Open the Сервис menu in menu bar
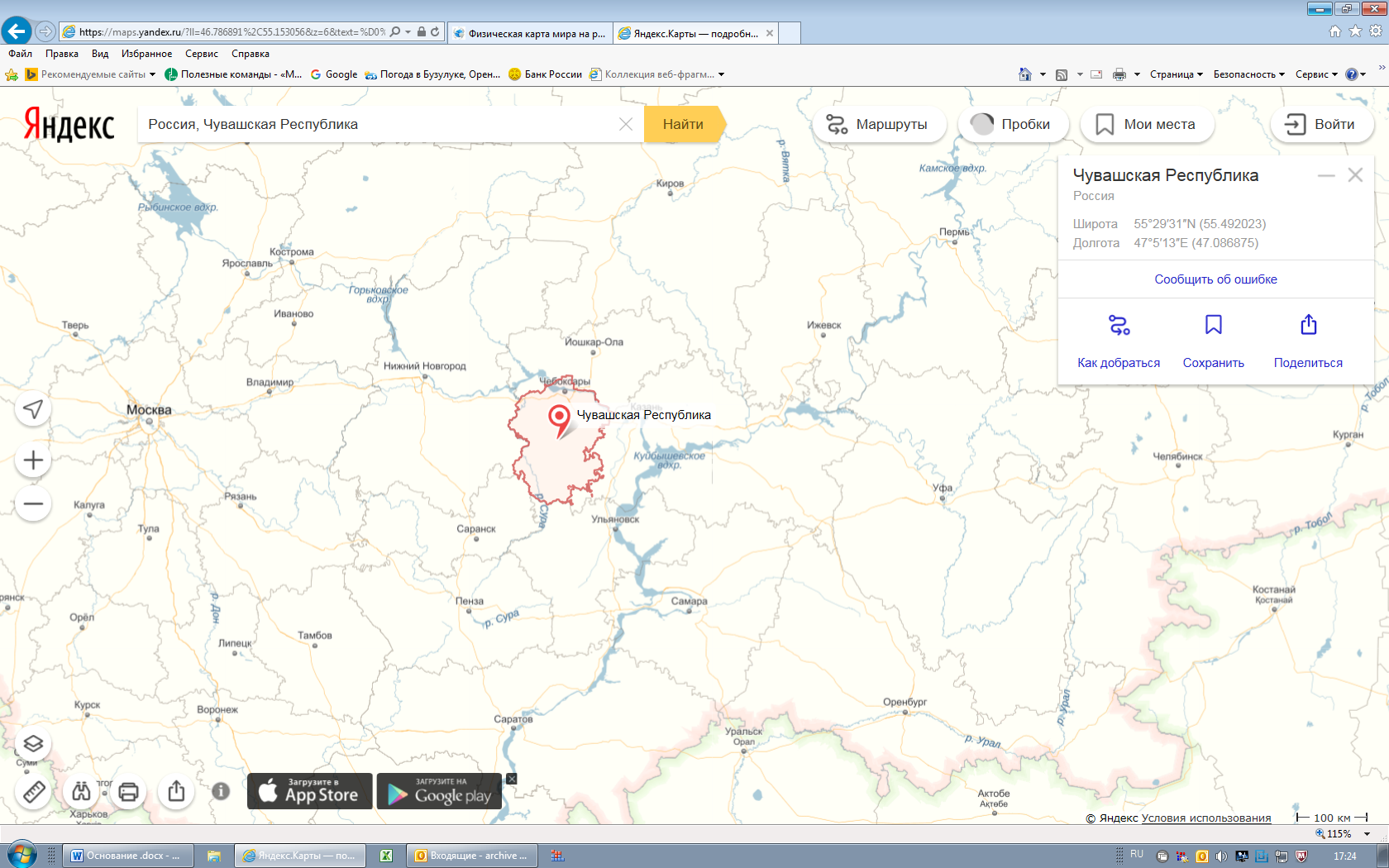The width and height of the screenshot is (1389, 868). click(202, 54)
